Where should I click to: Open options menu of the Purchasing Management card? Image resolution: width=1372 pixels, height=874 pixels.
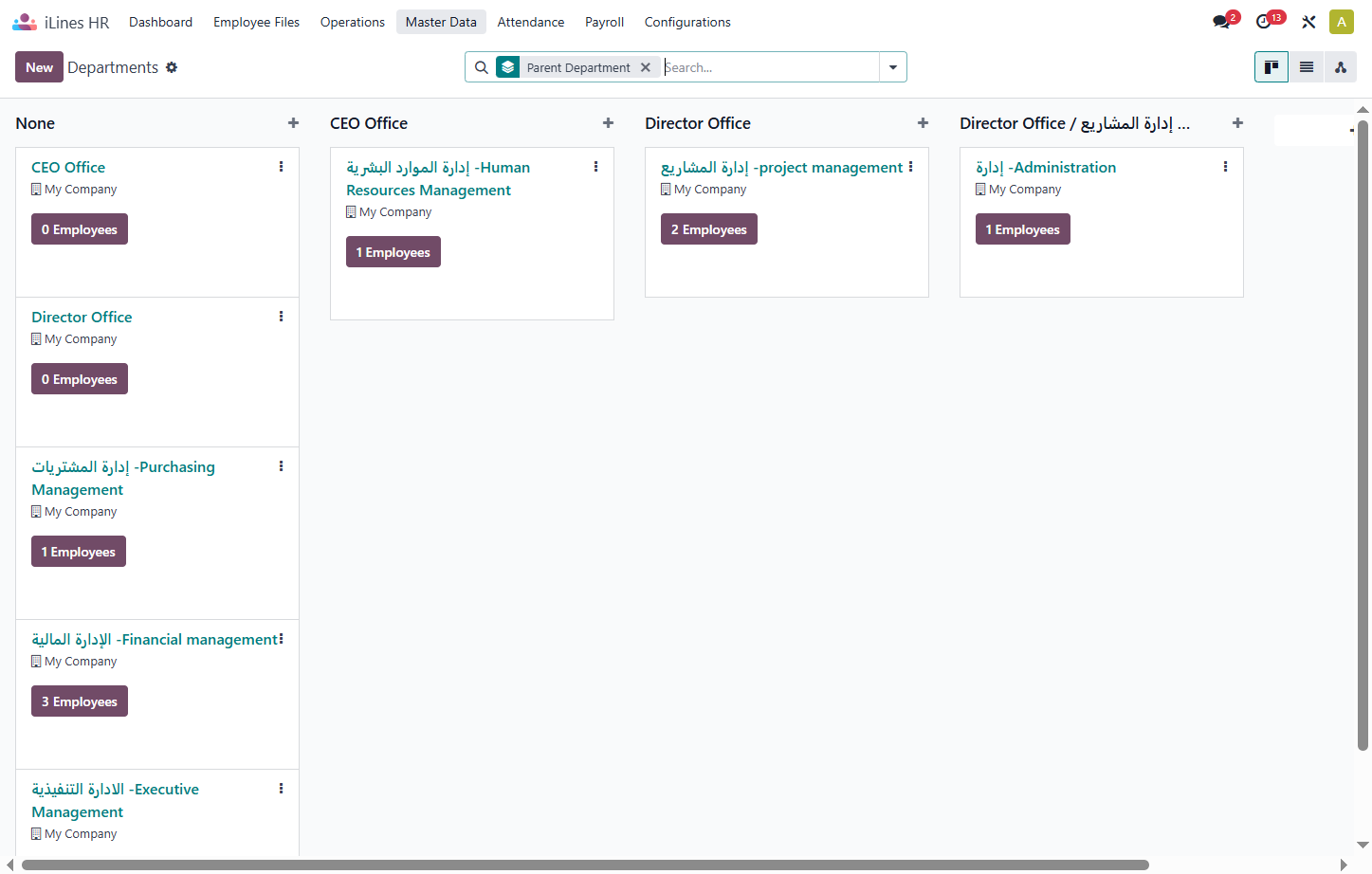point(281,466)
